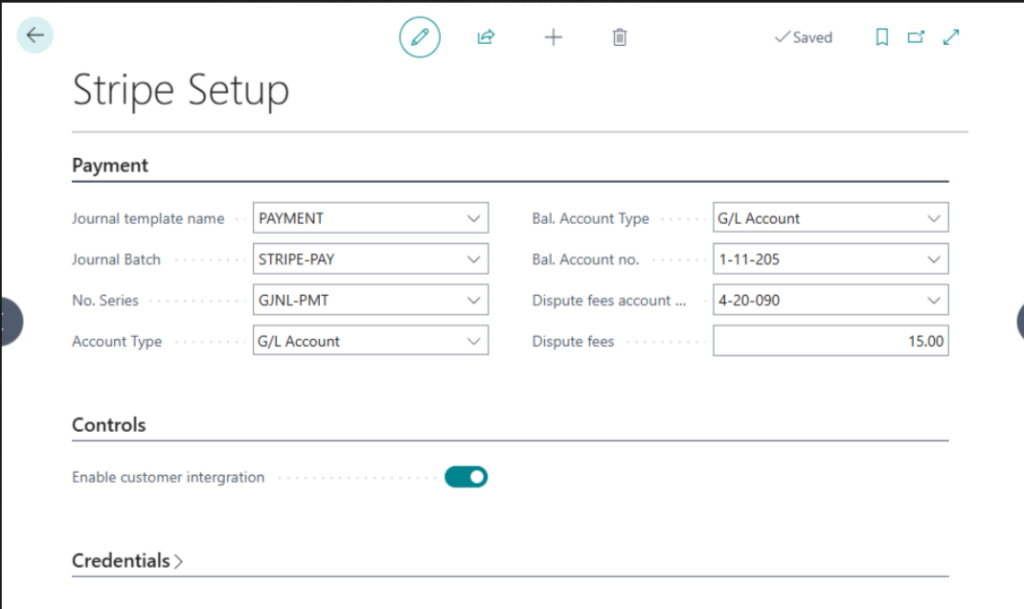
Task: Open page in new window icon
Action: 916,37
